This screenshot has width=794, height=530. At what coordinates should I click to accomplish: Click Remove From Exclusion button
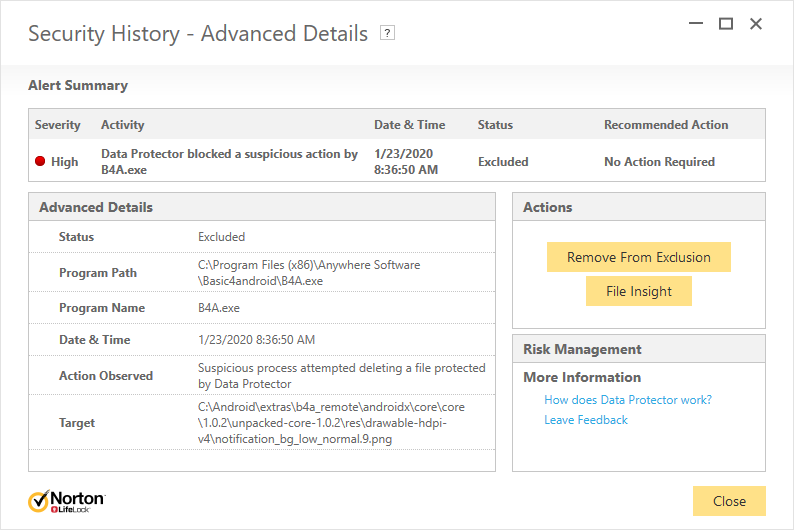[x=639, y=257]
